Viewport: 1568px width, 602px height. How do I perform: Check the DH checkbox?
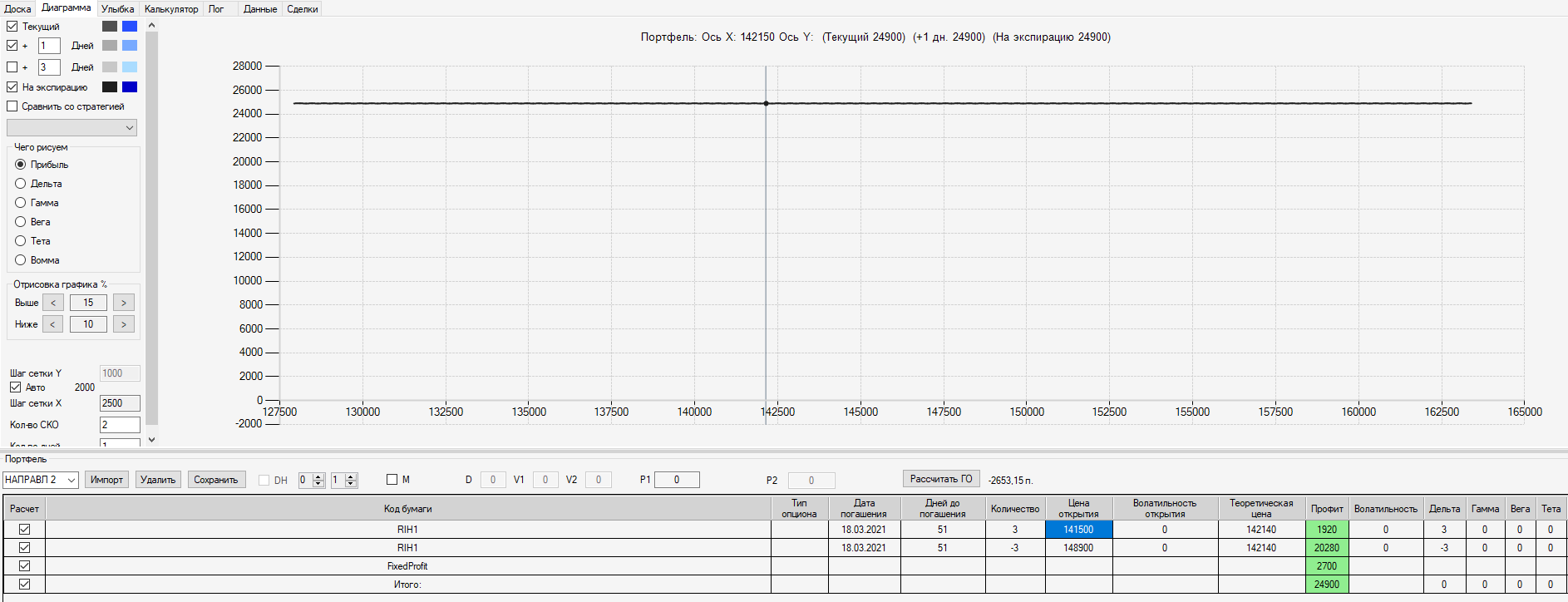(x=264, y=480)
